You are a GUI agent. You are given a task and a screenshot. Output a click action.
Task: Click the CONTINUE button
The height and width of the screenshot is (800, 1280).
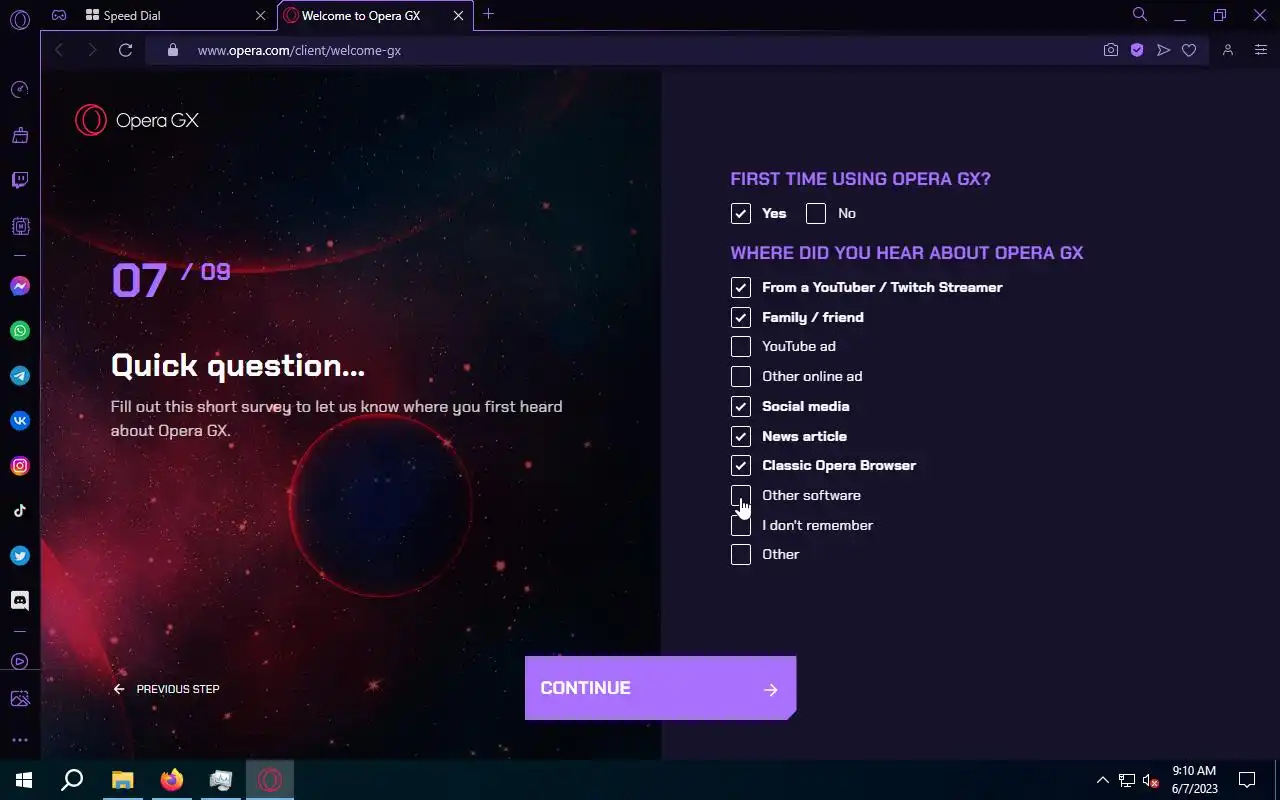coord(660,688)
